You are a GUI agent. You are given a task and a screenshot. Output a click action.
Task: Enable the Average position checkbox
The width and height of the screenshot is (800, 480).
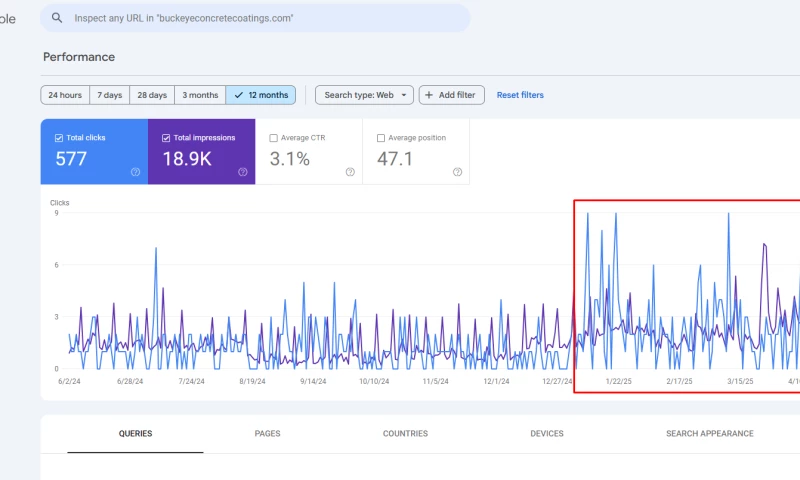[x=381, y=138]
